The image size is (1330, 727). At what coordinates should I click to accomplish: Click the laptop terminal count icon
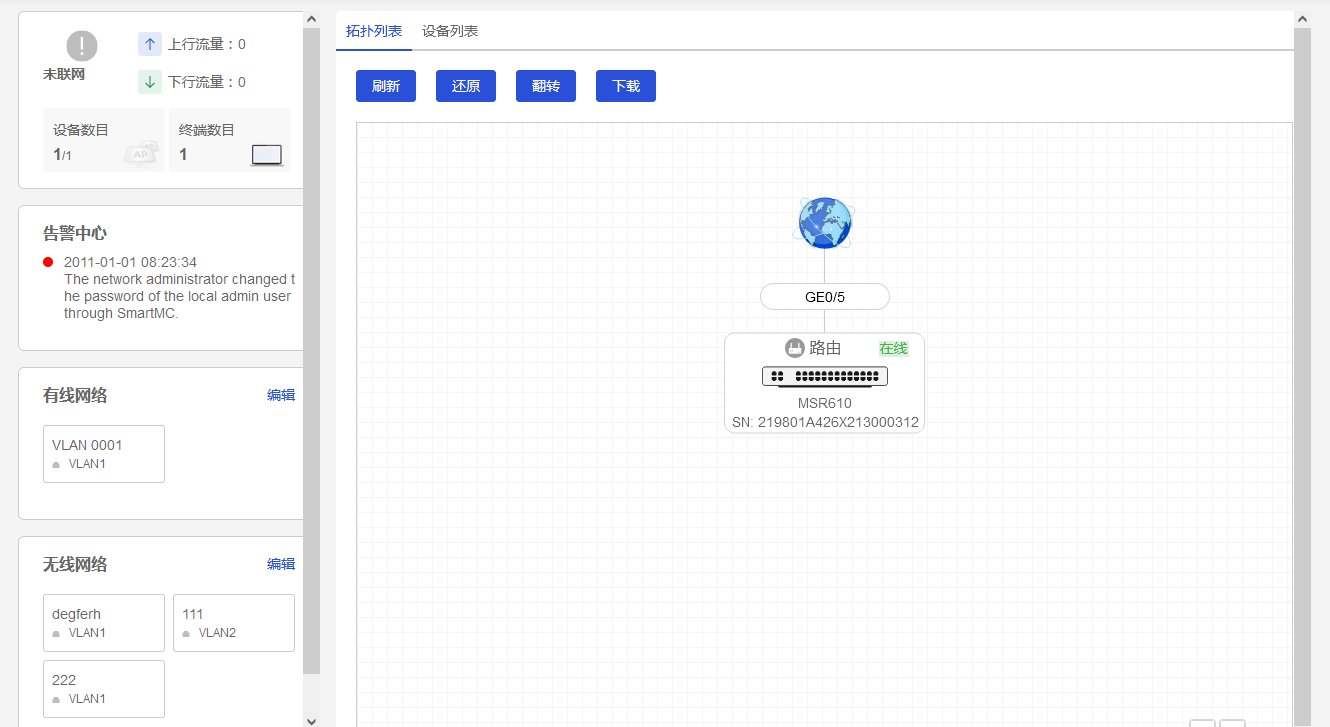266,155
